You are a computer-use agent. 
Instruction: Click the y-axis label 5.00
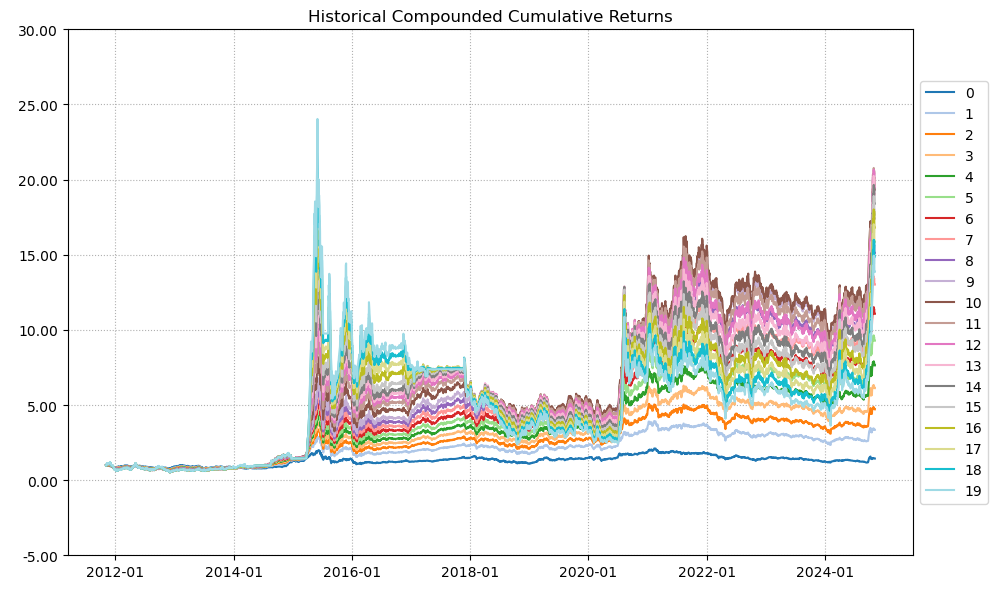[x=42, y=406]
